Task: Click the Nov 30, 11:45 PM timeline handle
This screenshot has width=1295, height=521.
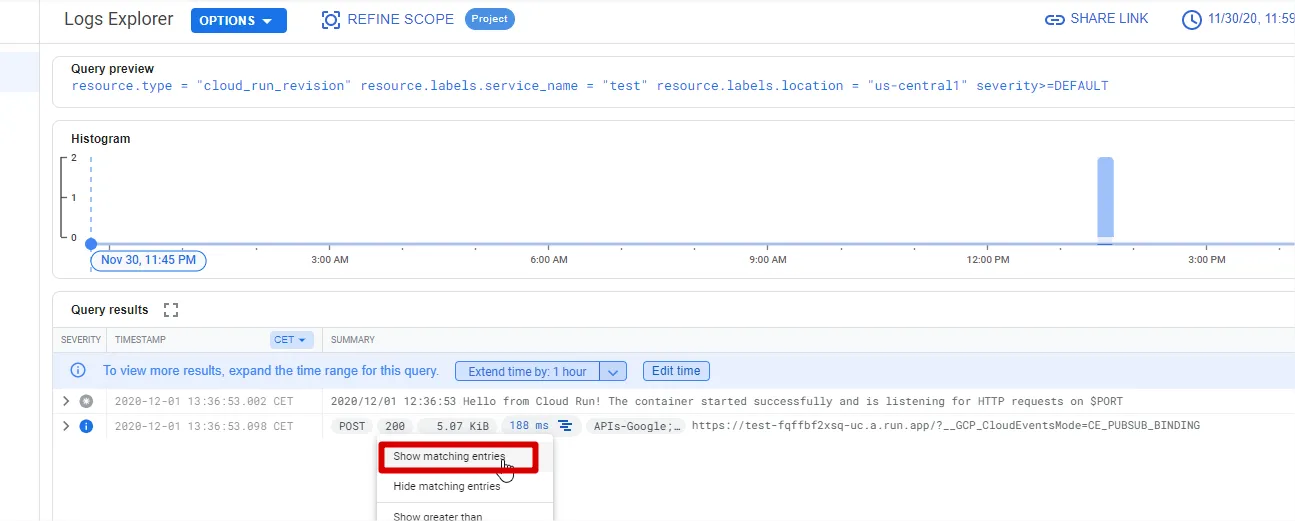Action: click(x=149, y=260)
